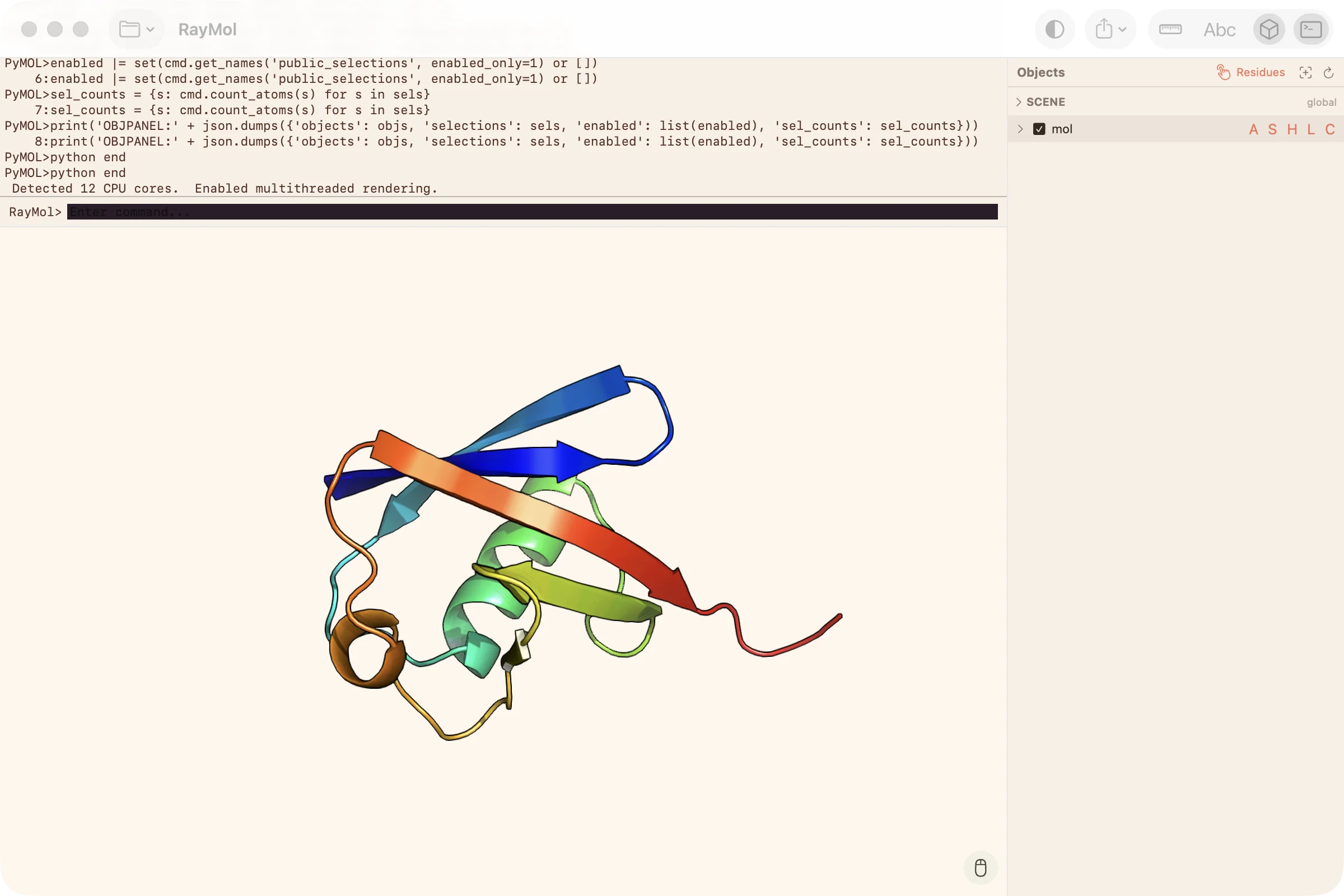Open the H (Hide) menu for mol
This screenshot has width=1344, height=896.
(1291, 129)
